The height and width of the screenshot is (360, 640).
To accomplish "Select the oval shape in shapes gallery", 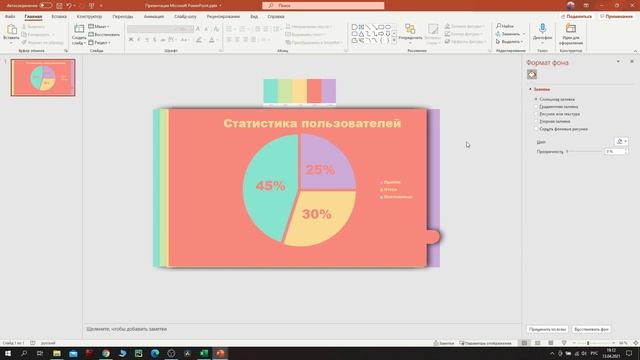I will point(388,27).
